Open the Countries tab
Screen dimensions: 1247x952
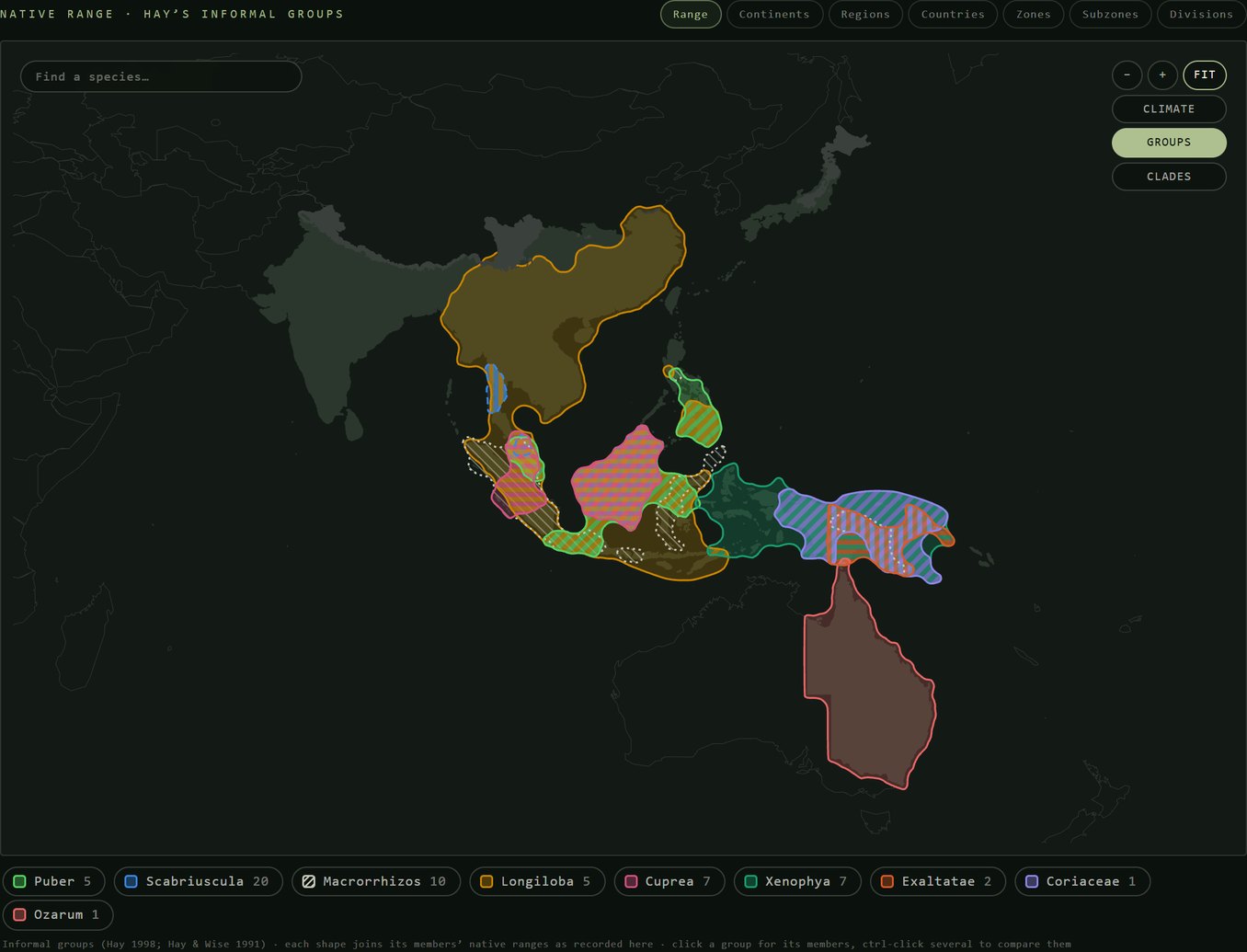point(953,14)
